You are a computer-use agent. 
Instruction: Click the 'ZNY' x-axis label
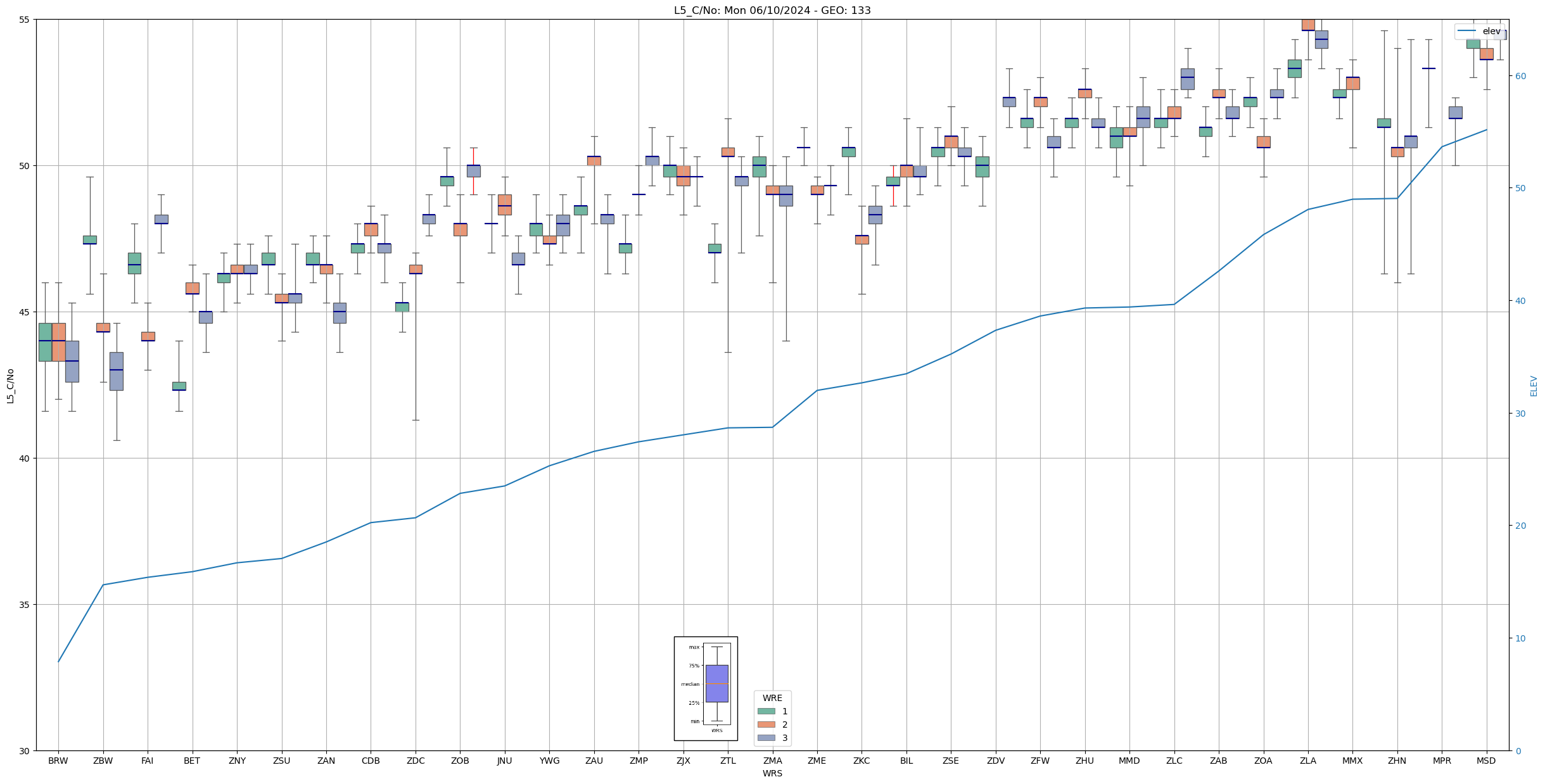[x=237, y=761]
